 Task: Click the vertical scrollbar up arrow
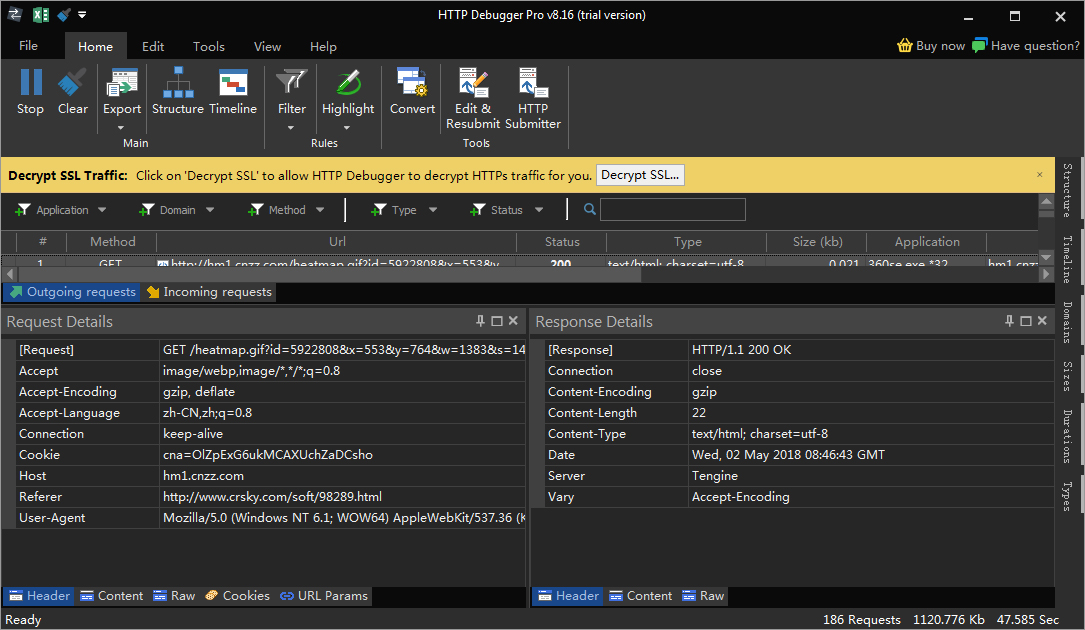1046,201
